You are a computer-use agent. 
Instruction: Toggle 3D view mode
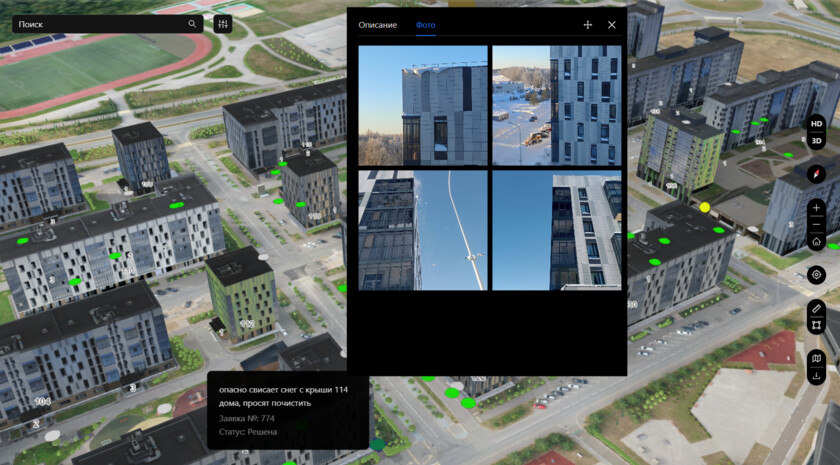point(817,141)
